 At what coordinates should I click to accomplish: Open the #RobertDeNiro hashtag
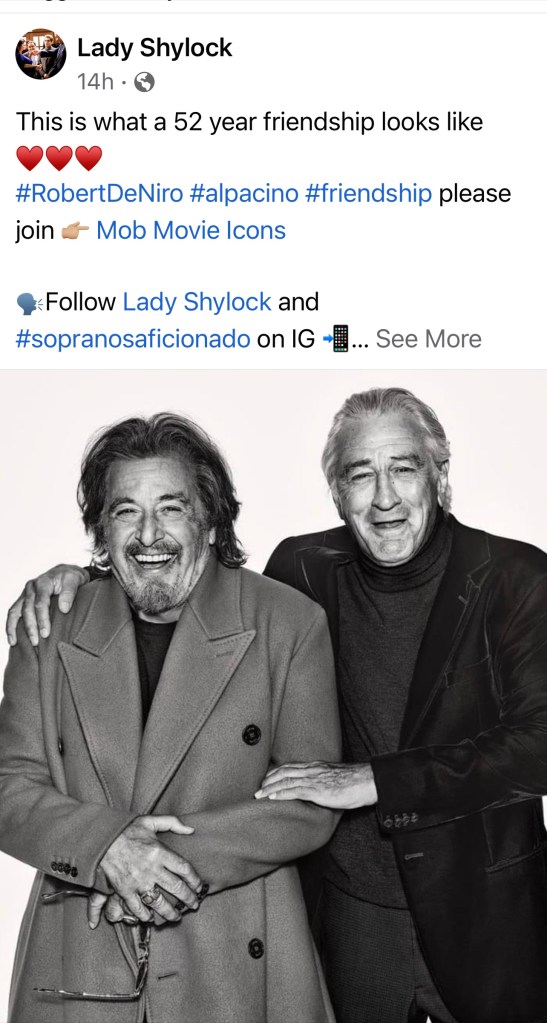coord(99,194)
